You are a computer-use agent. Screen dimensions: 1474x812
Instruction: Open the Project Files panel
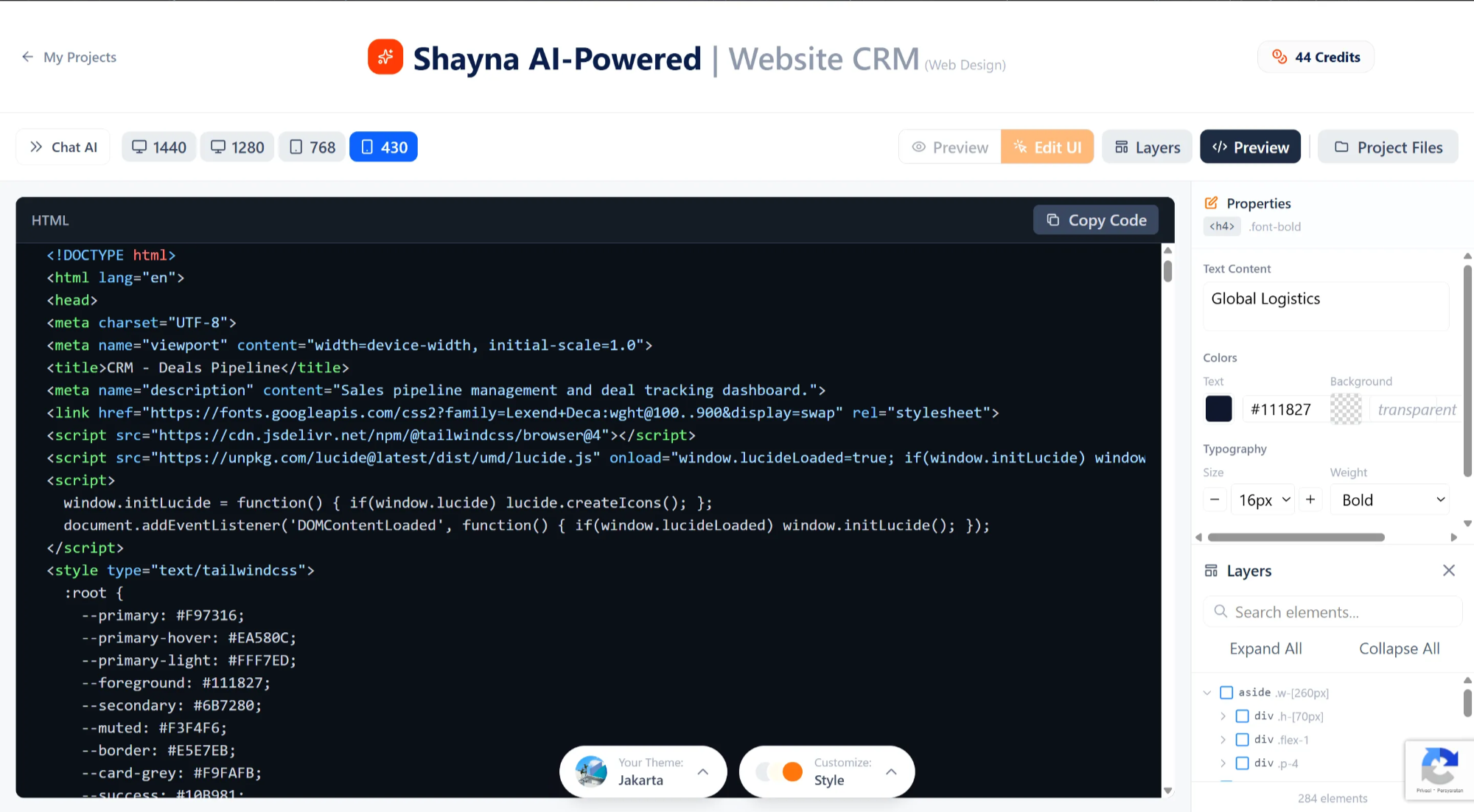(1388, 147)
